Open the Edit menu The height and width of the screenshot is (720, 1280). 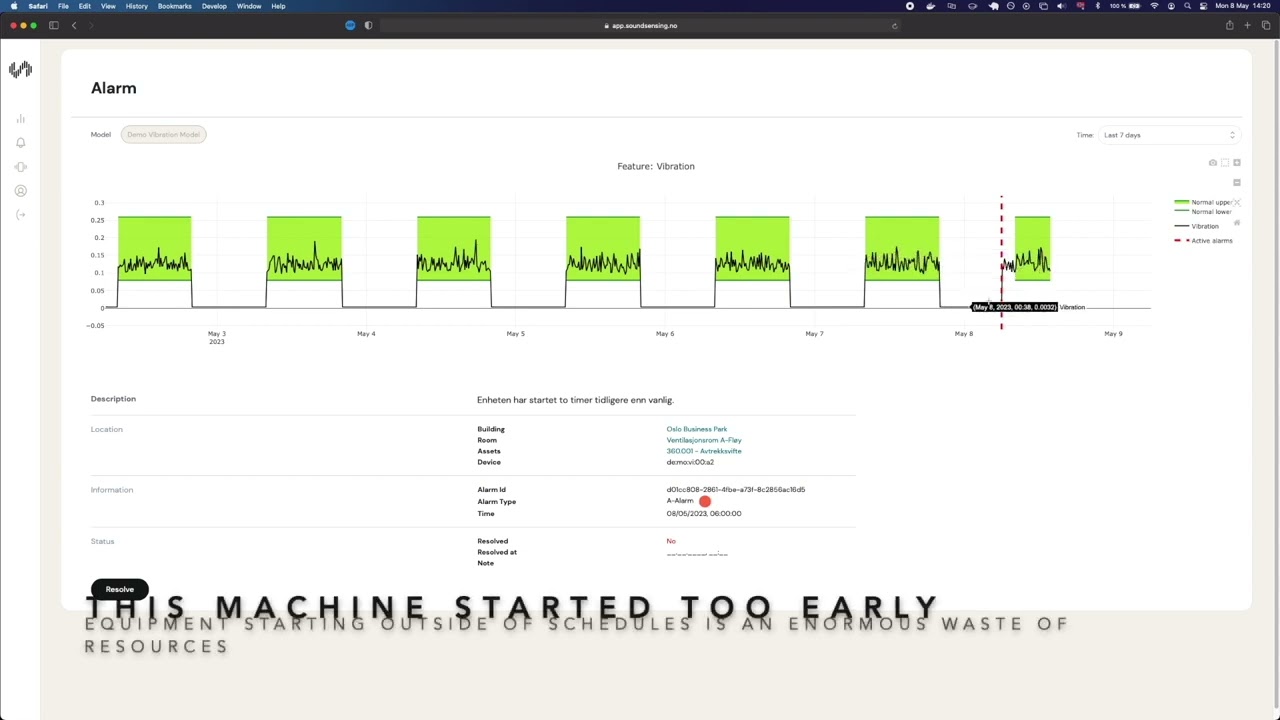pyautogui.click(x=85, y=6)
